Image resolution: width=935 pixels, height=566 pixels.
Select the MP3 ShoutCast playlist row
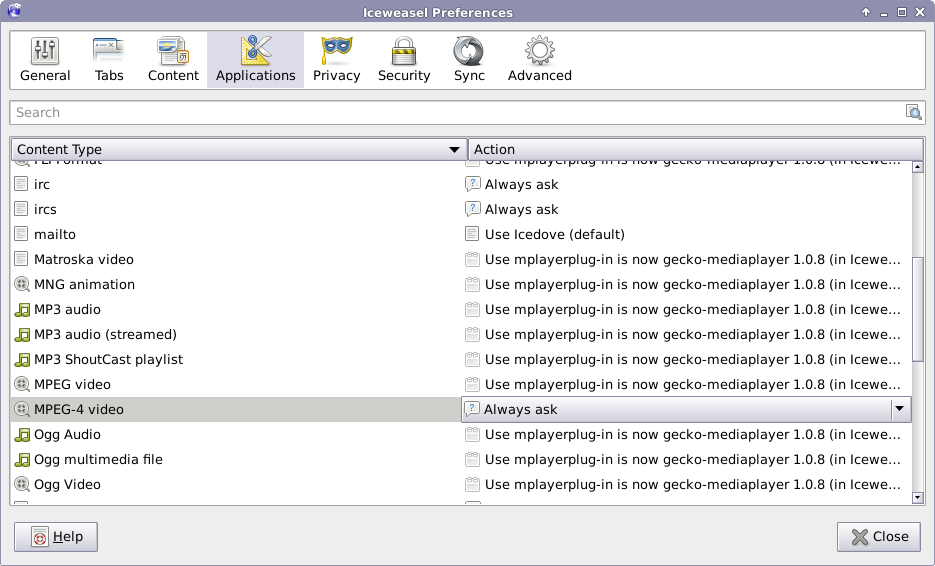461,360
